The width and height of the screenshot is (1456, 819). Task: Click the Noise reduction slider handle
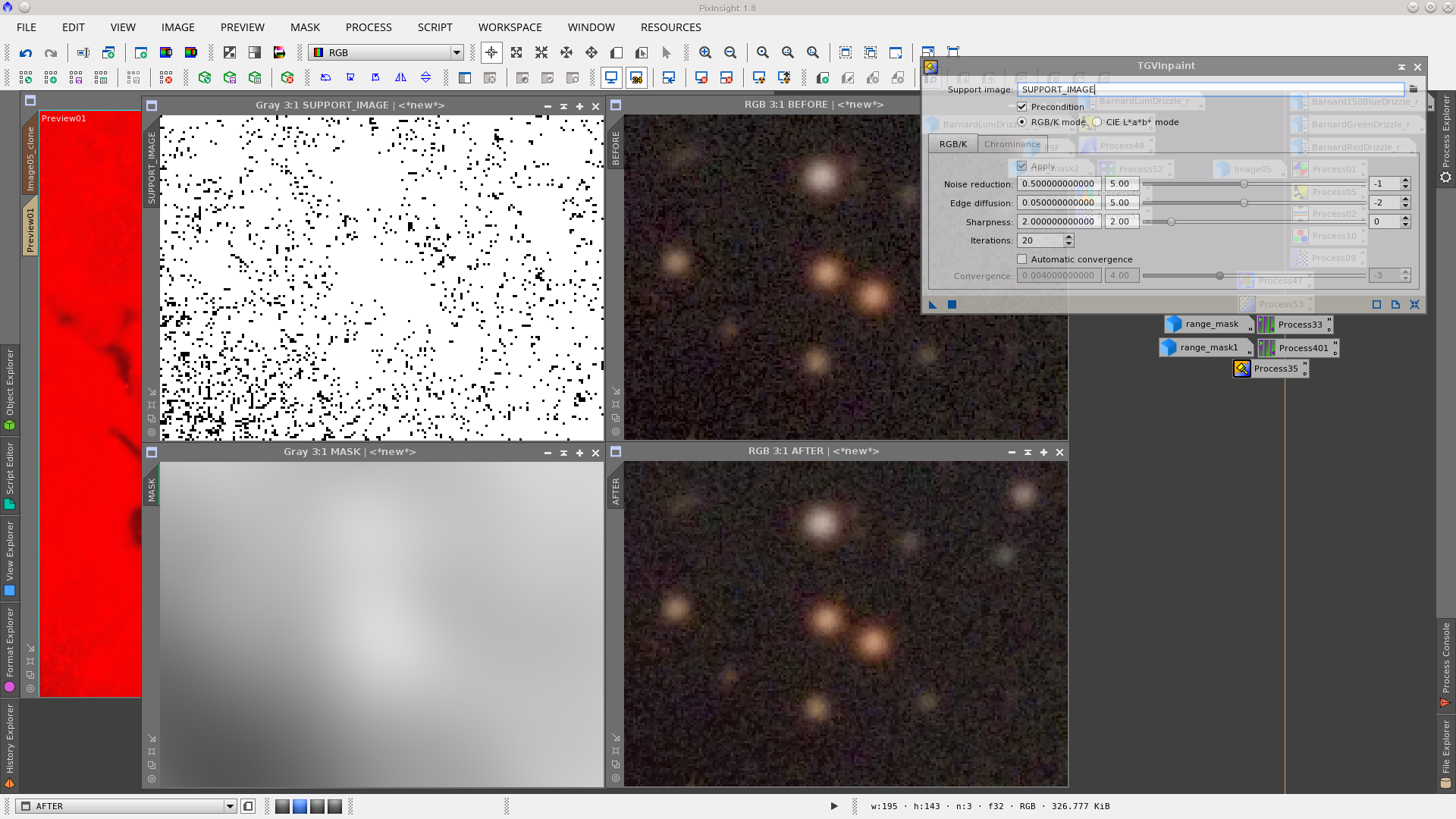pos(1244,184)
